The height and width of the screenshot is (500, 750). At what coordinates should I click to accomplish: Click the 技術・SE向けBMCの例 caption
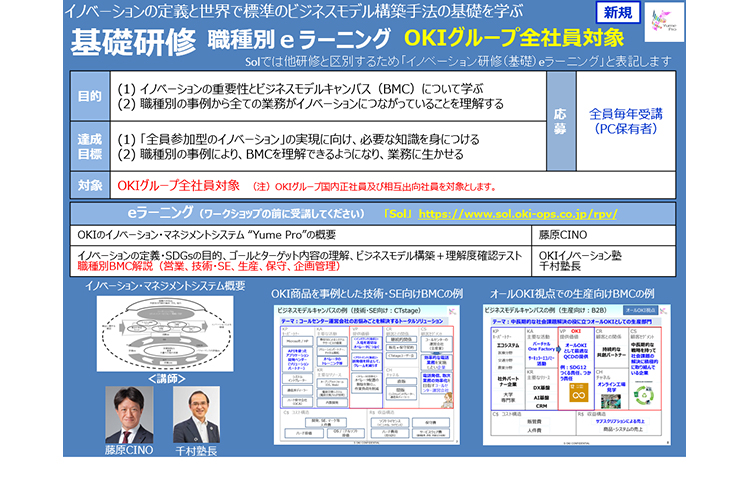click(367, 294)
